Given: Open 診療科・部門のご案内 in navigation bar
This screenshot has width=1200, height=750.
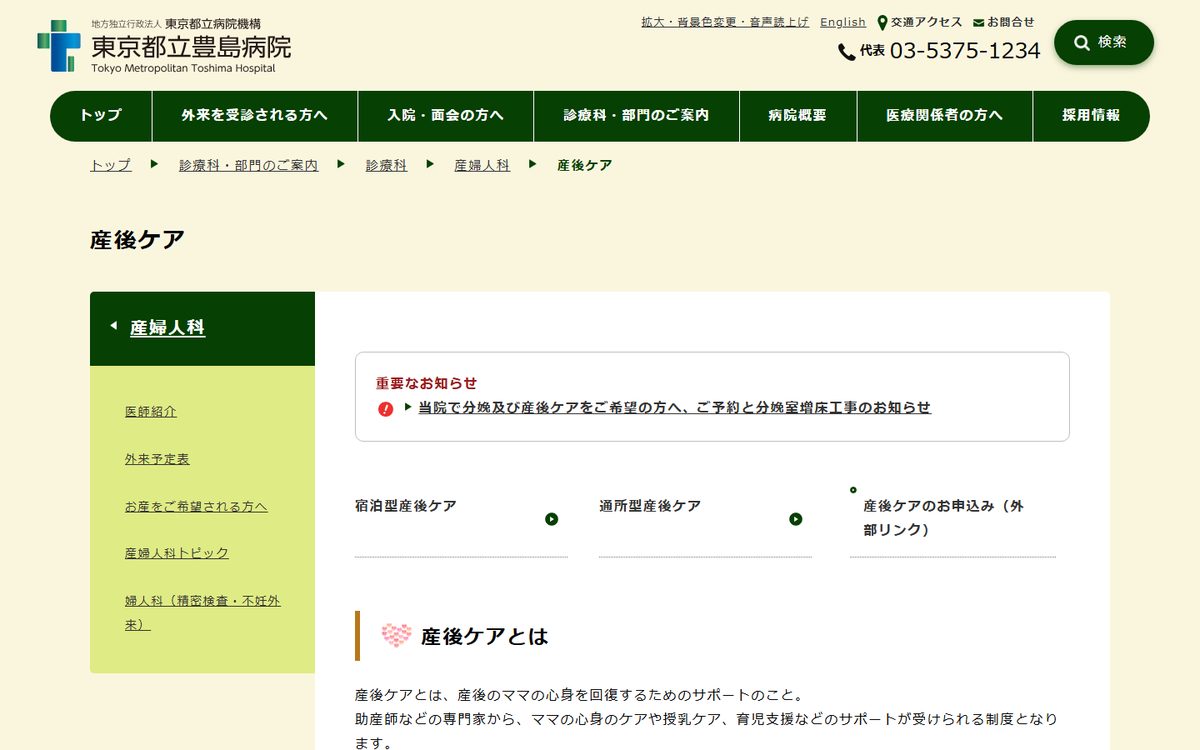Looking at the screenshot, I should [x=636, y=116].
